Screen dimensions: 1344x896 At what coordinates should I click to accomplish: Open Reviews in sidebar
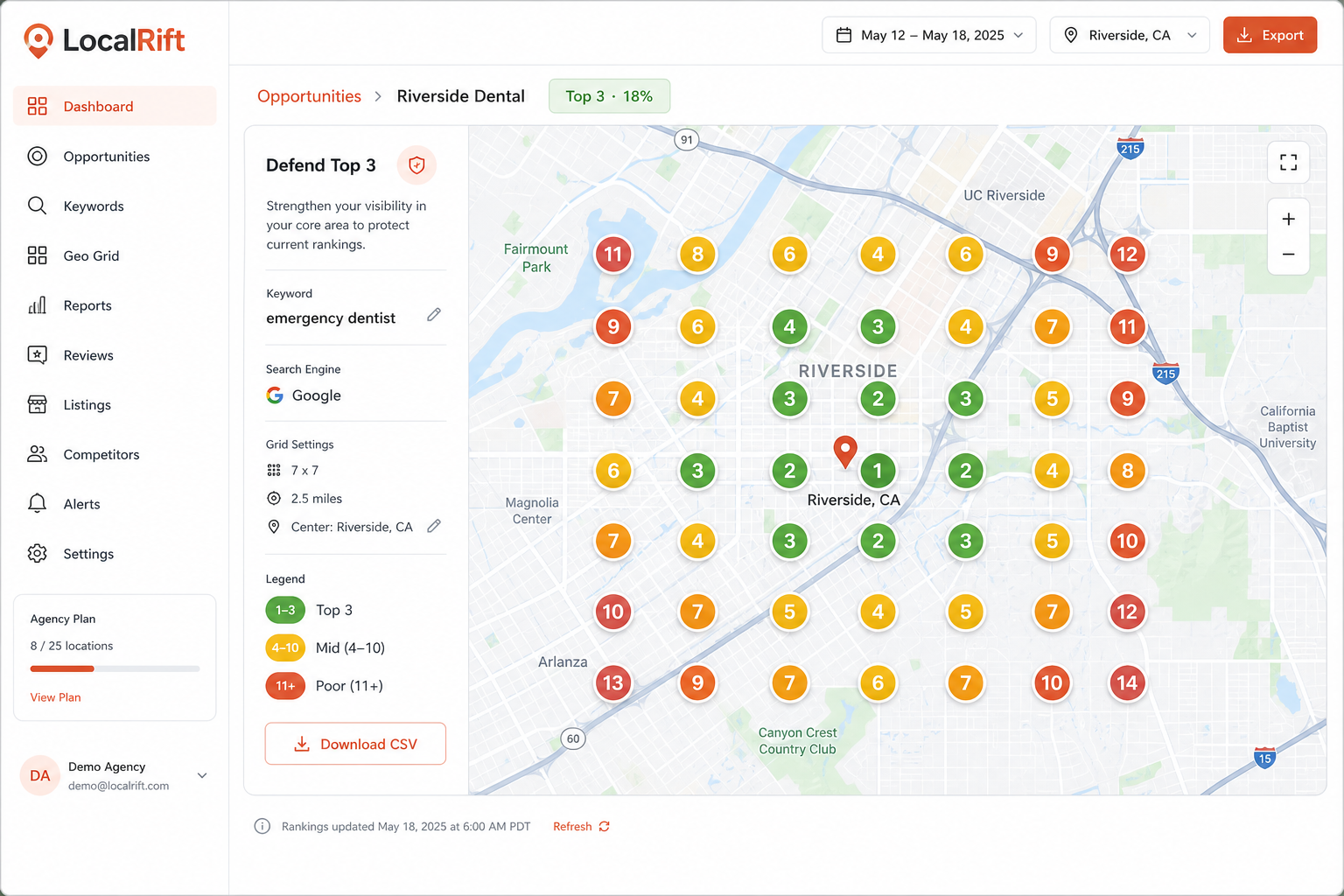[115, 355]
